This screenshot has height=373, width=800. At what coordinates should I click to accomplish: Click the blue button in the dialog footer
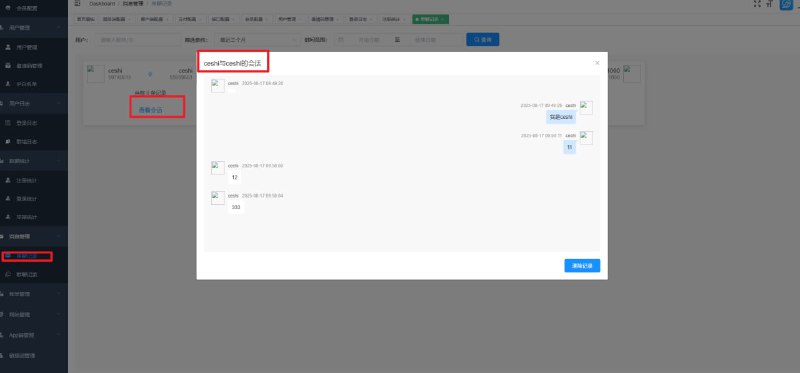(582, 266)
